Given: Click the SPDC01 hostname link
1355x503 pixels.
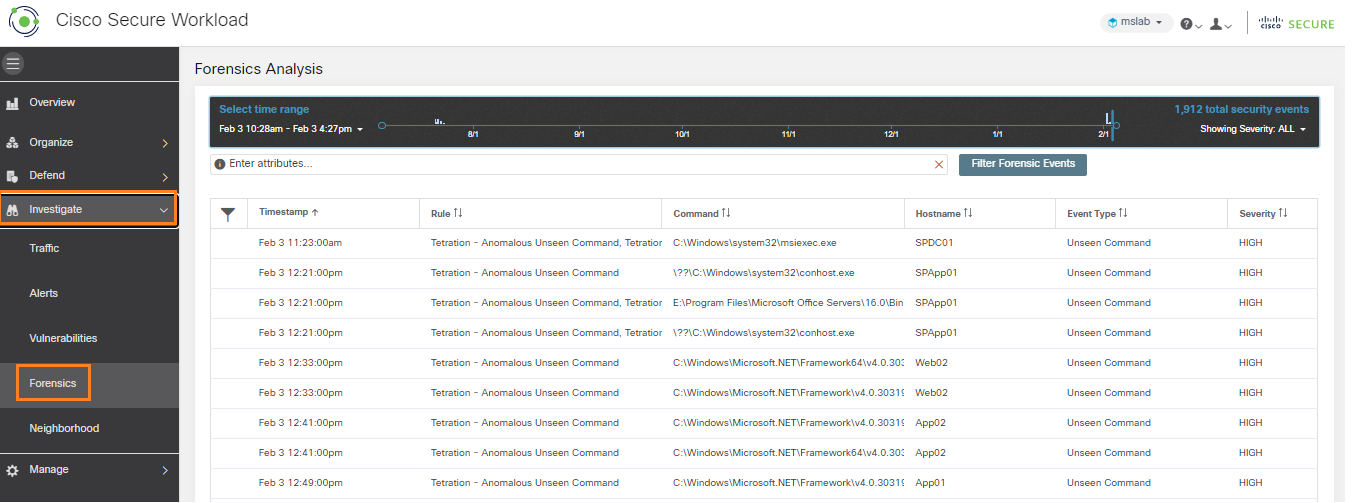Looking at the screenshot, I should pos(936,243).
